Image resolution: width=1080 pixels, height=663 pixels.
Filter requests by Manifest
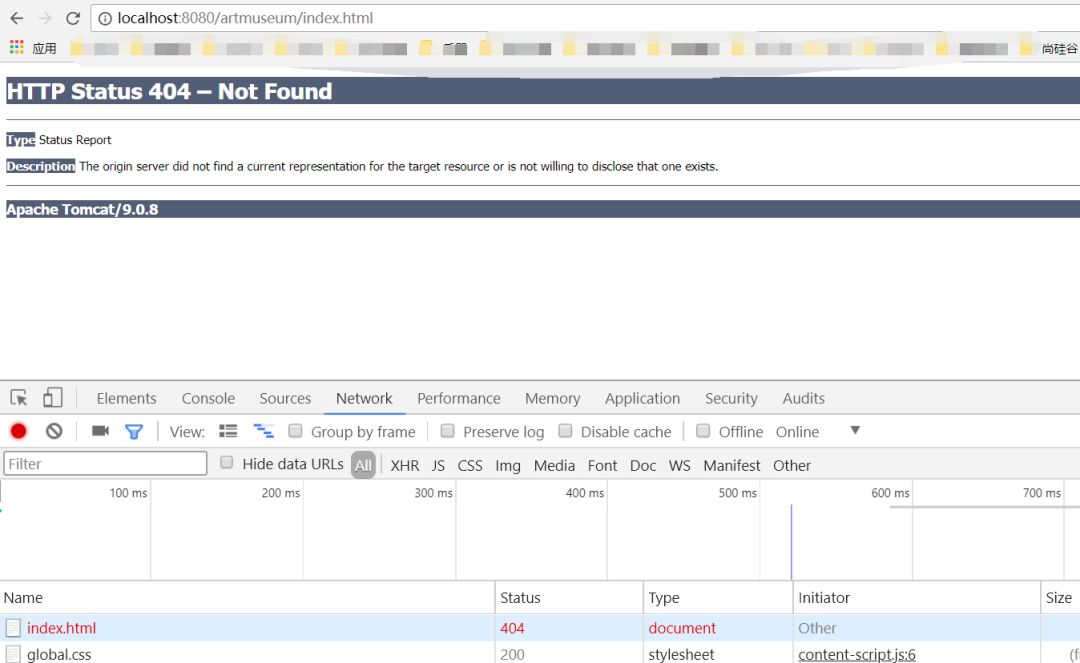[x=731, y=465]
